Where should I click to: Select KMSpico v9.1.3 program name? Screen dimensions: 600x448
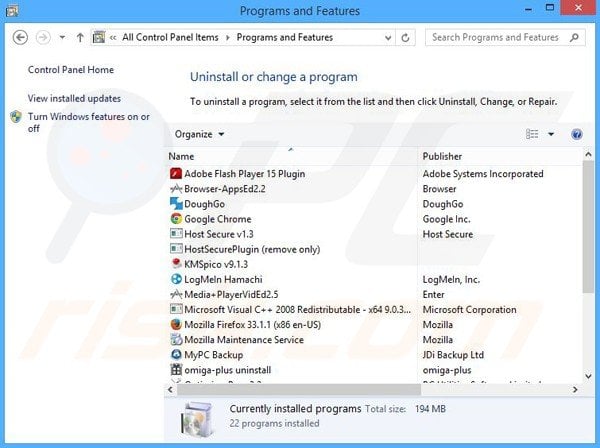click(216, 264)
